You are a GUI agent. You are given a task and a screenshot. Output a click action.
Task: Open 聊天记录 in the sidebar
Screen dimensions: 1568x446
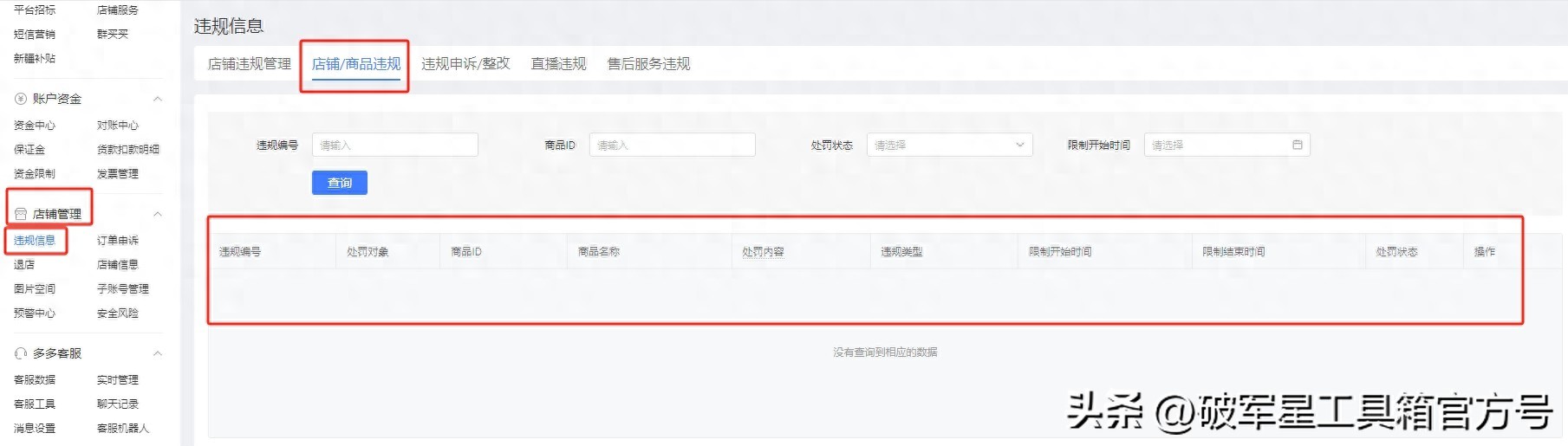(x=118, y=404)
